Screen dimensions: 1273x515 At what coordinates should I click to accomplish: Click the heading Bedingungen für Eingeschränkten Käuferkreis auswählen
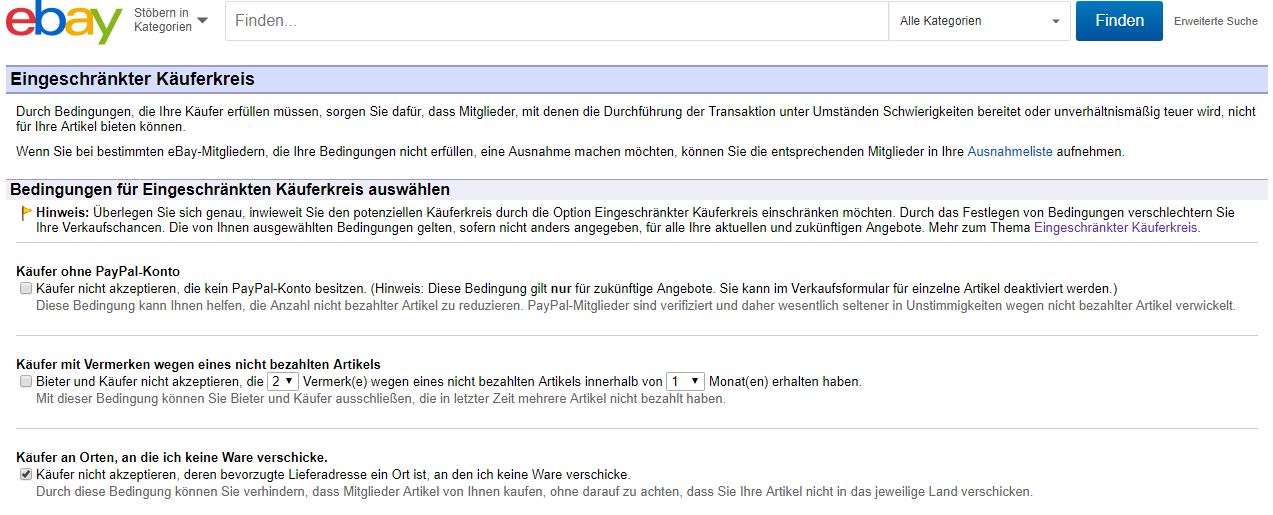click(230, 189)
